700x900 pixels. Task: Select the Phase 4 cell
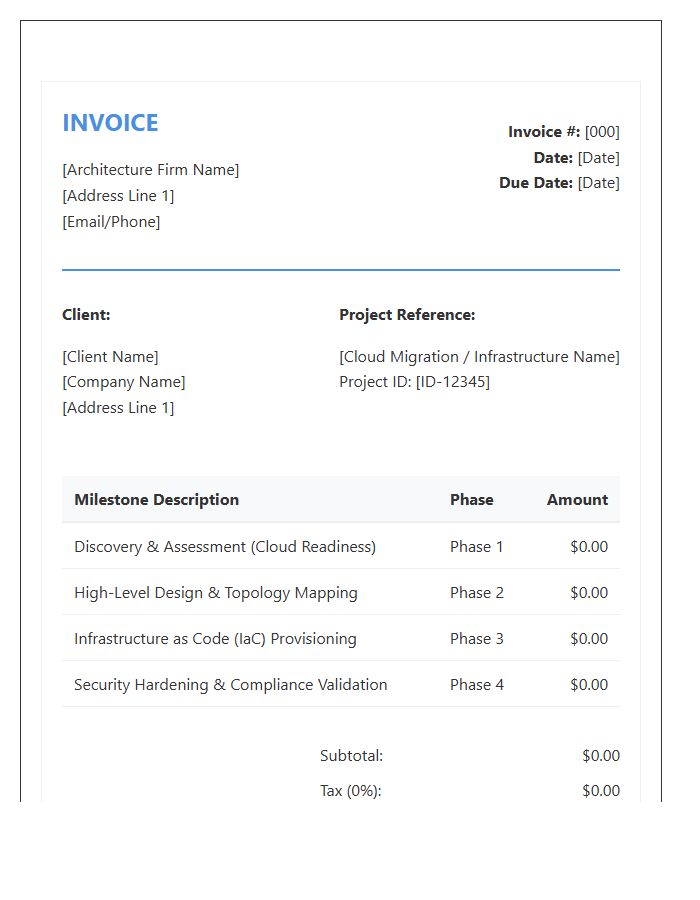(x=477, y=684)
